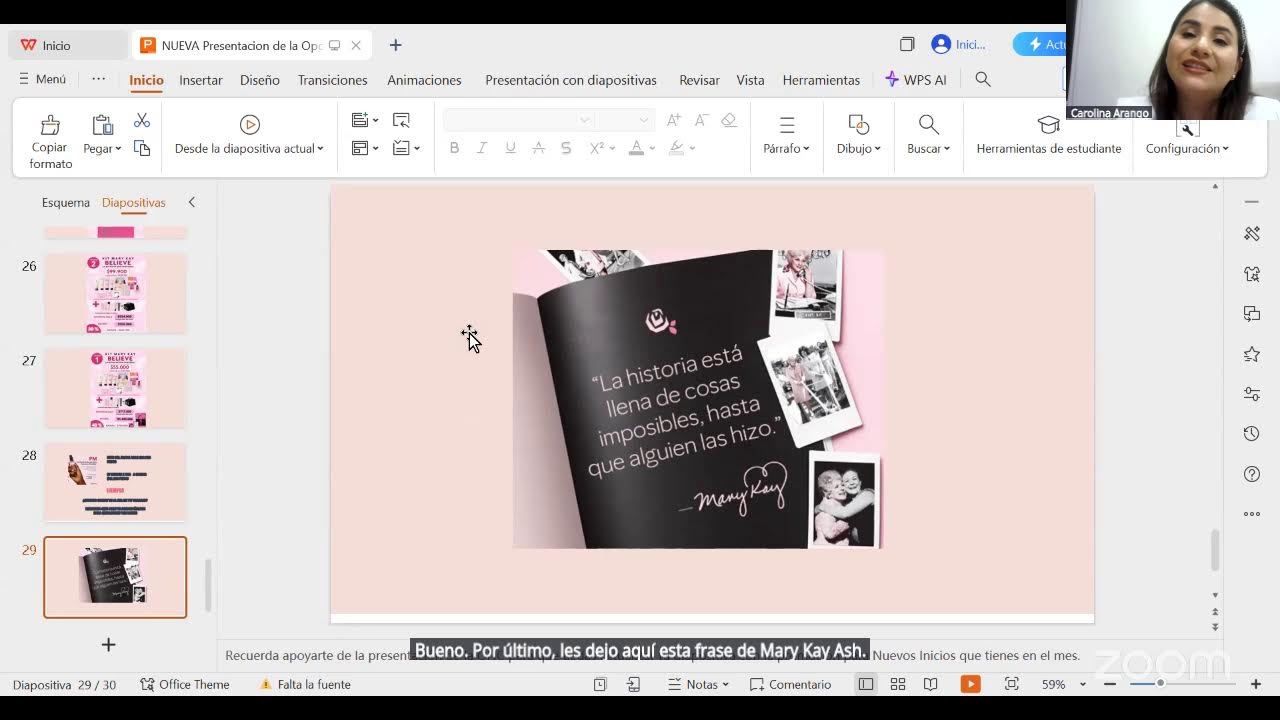Click the fit slide to window icon
1280x720 pixels.
1011,684
